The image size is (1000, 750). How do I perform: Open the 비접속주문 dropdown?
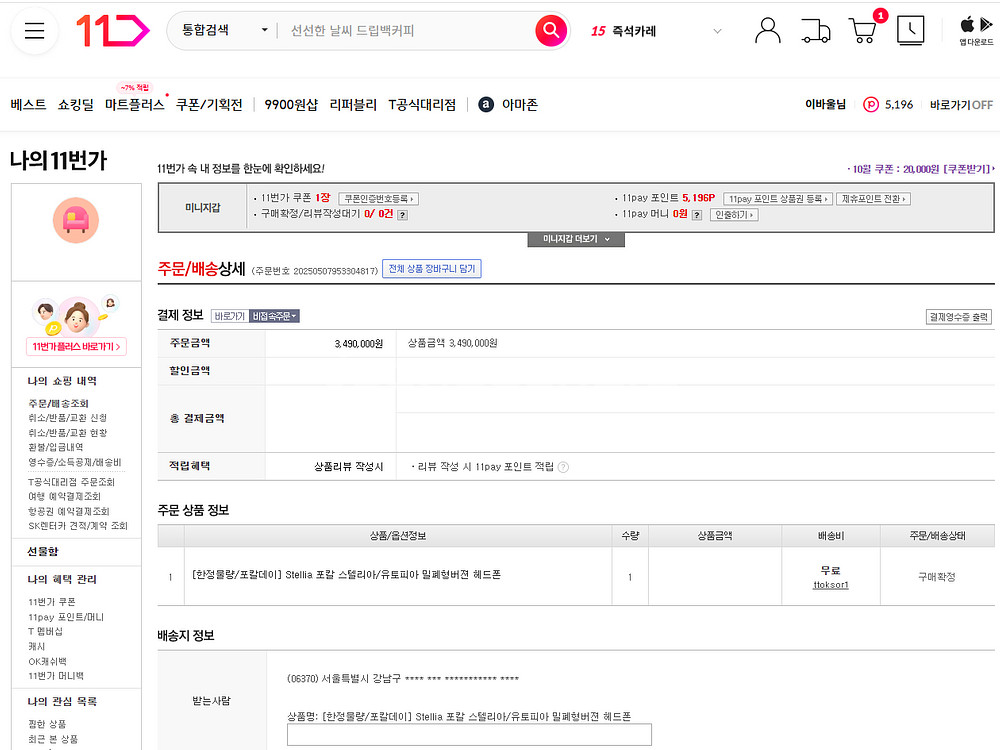pyautogui.click(x=274, y=316)
